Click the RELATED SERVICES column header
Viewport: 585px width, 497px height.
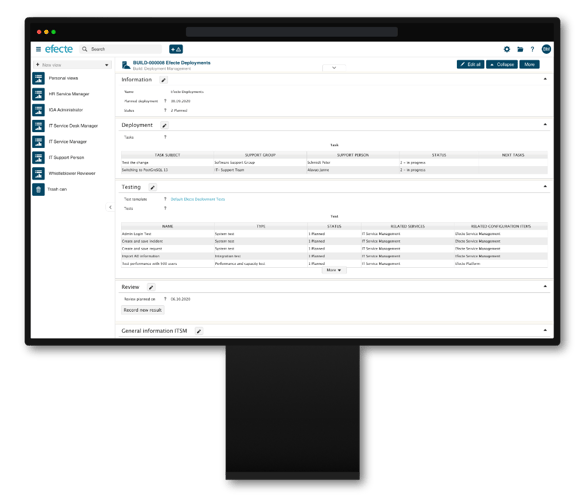pyautogui.click(x=407, y=226)
